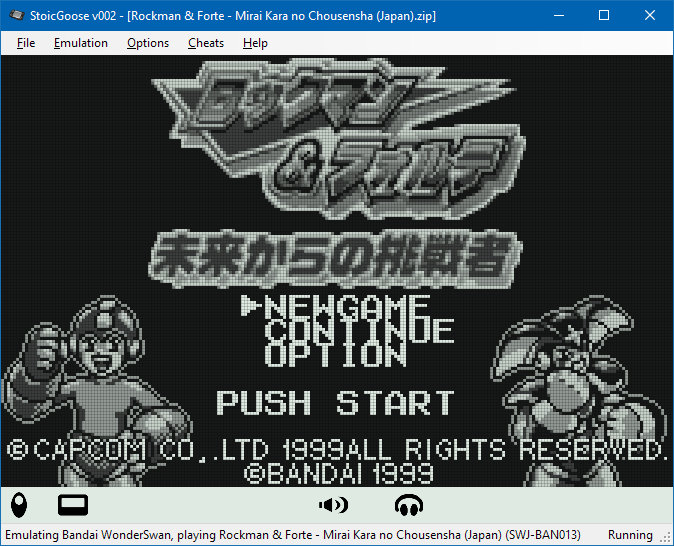Click the speaker volume icon
The width and height of the screenshot is (674, 546).
pos(333,505)
